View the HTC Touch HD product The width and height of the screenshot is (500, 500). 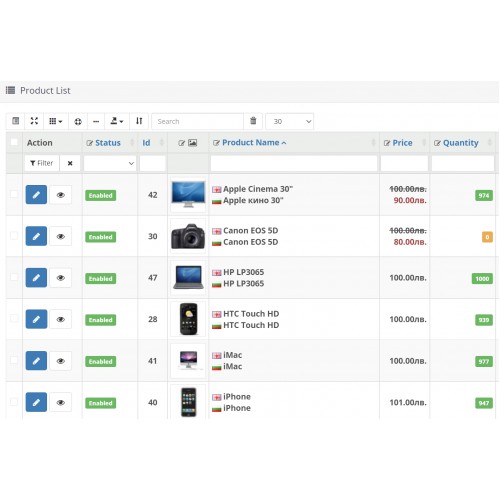click(60, 319)
